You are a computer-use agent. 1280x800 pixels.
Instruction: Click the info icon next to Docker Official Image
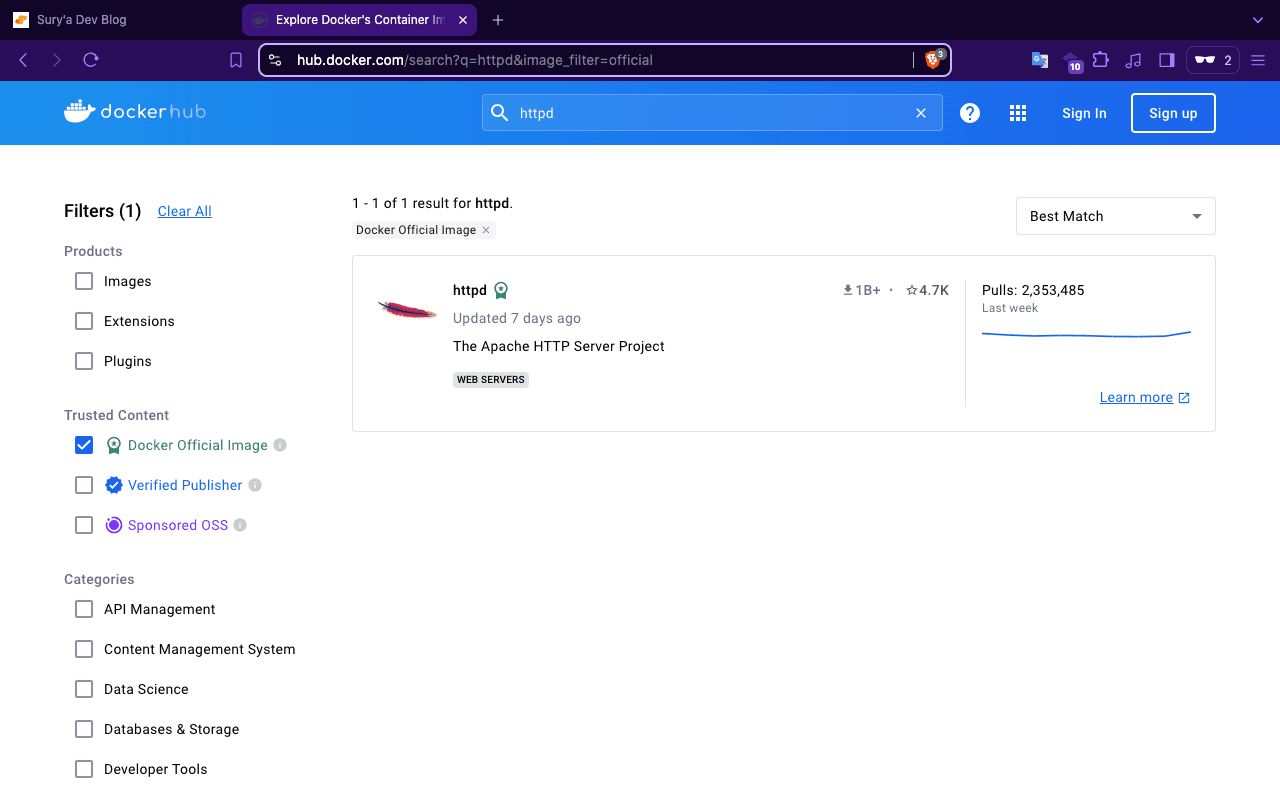(x=280, y=445)
